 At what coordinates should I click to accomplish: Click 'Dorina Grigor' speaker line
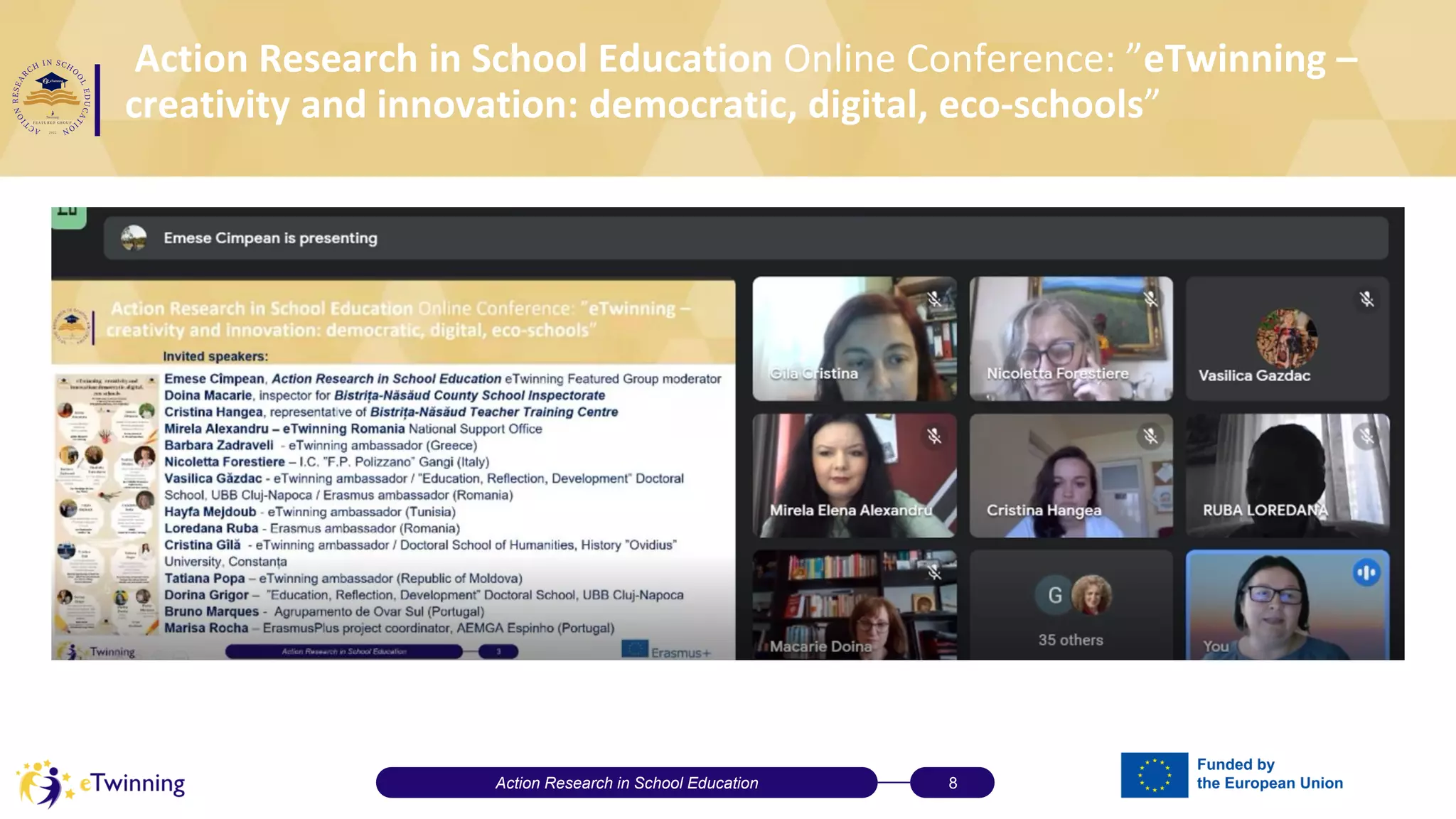[x=424, y=595]
